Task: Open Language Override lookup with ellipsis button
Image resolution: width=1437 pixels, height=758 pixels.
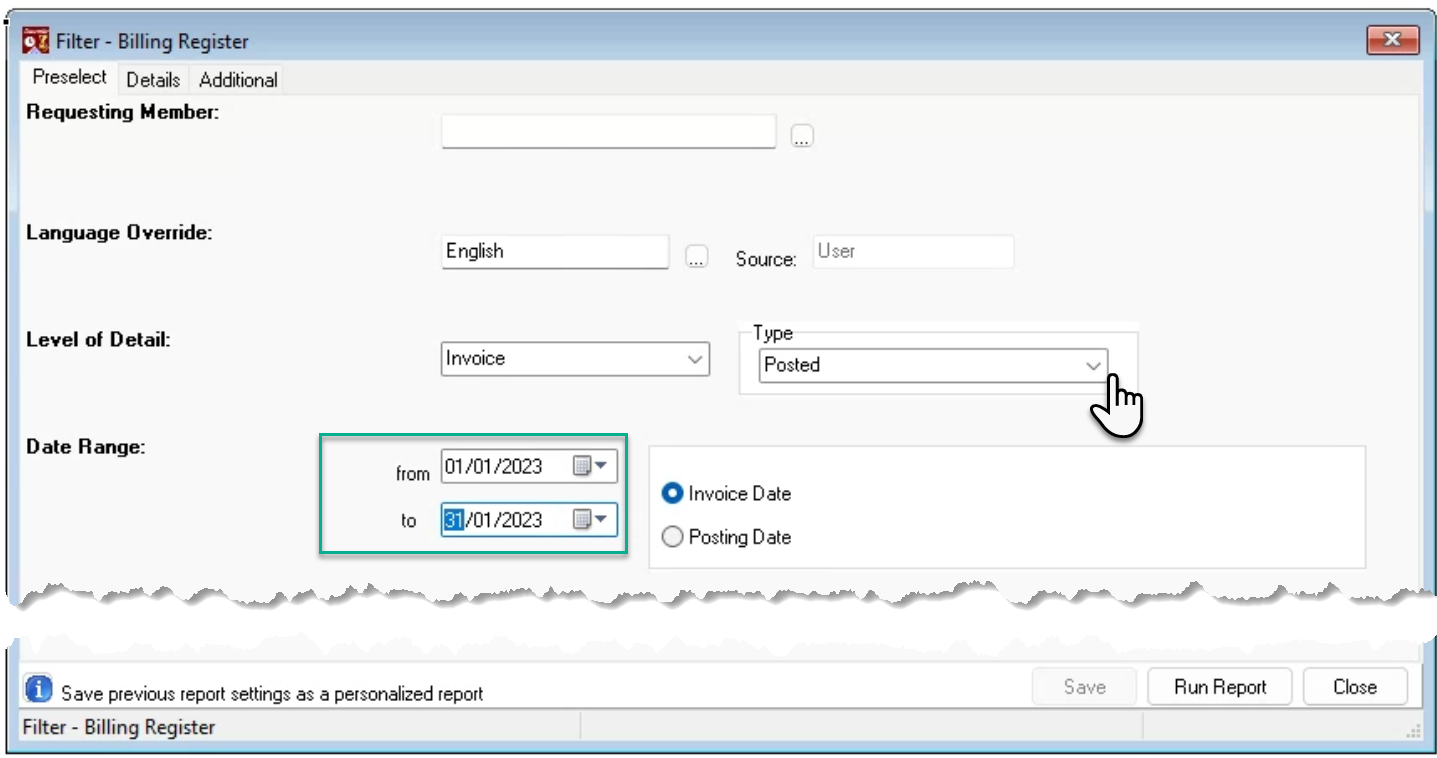Action: (x=696, y=256)
